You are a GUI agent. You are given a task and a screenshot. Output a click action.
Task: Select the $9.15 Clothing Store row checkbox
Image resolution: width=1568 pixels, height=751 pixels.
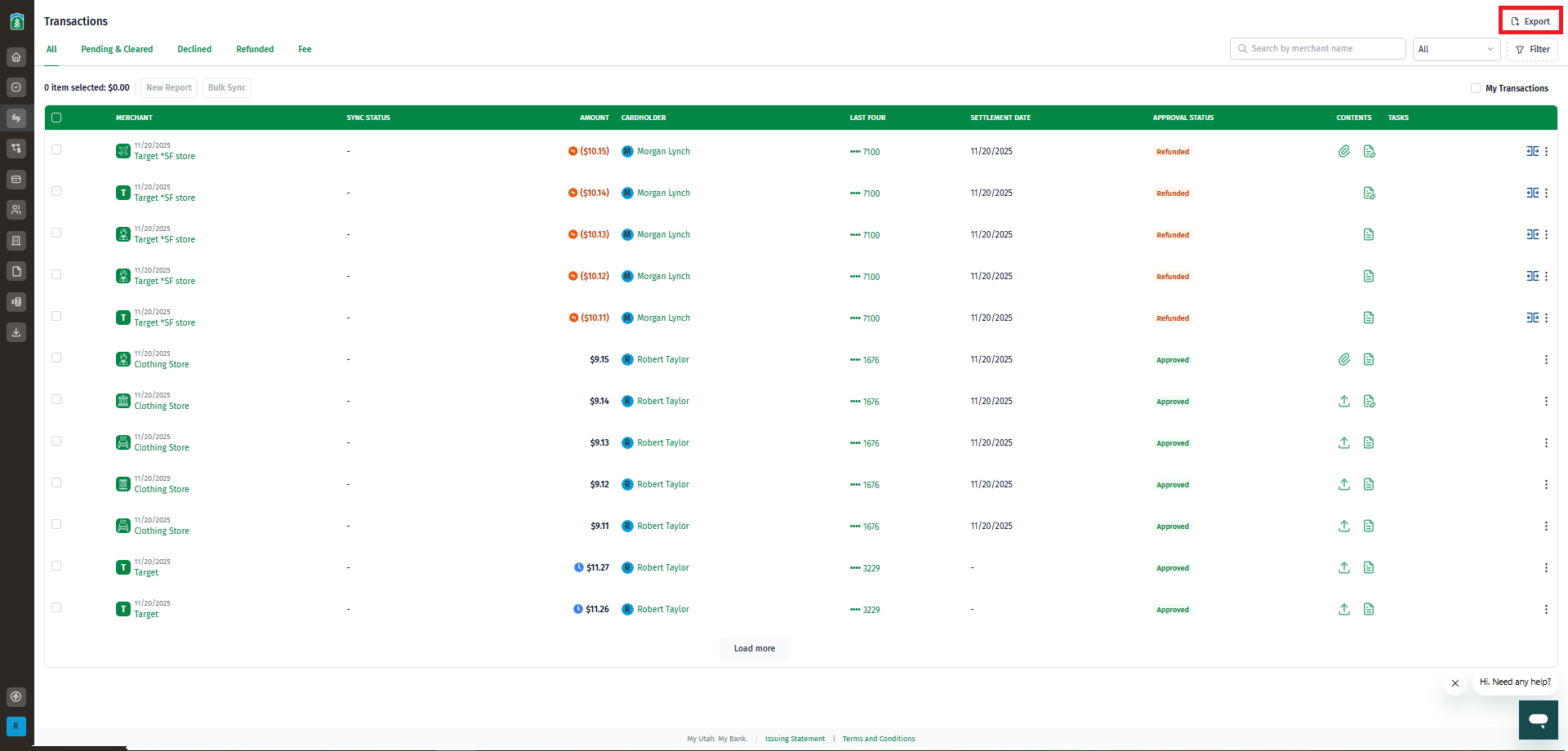(56, 358)
